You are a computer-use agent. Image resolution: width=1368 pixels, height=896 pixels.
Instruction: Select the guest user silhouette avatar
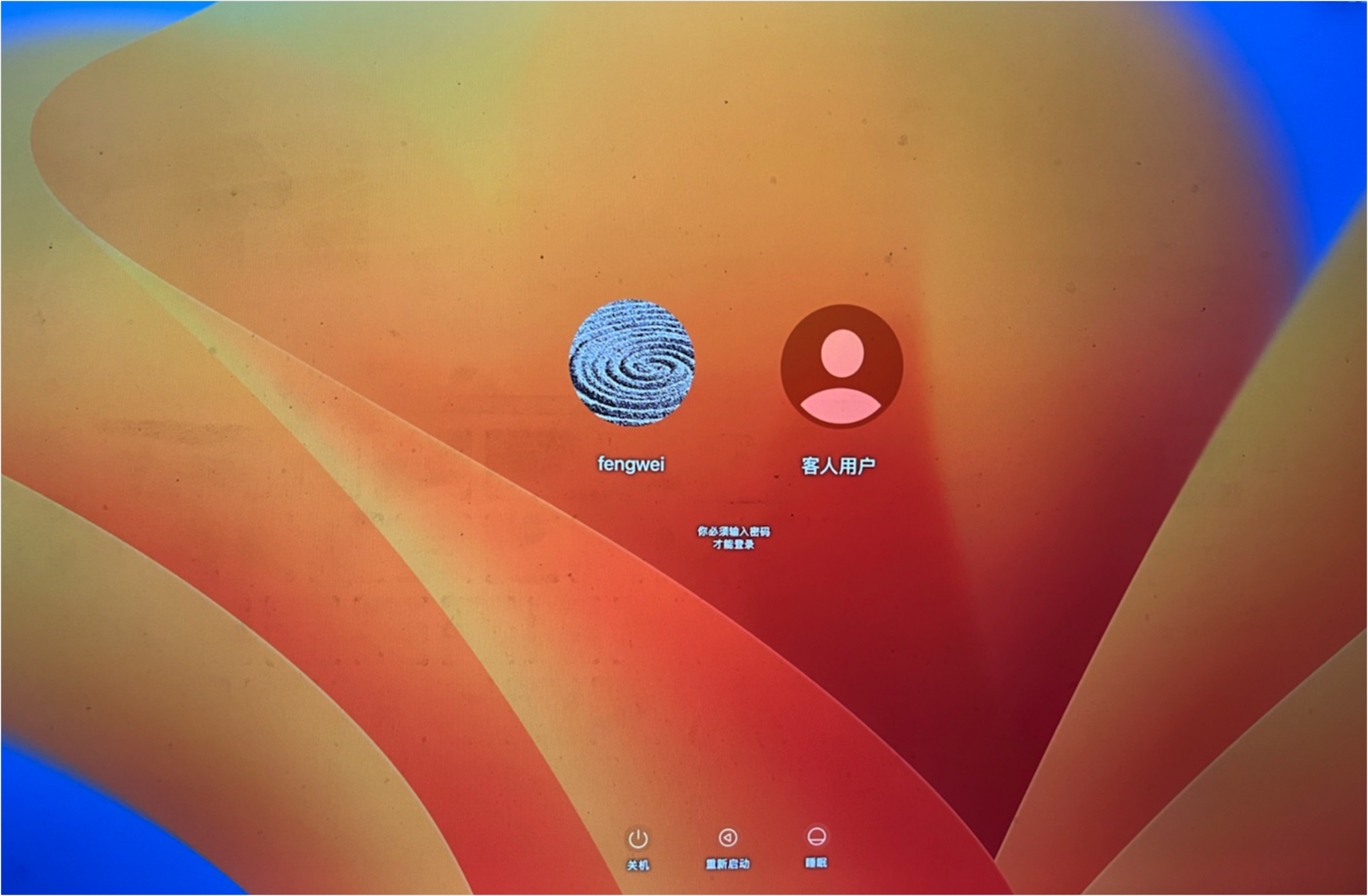pyautogui.click(x=841, y=366)
